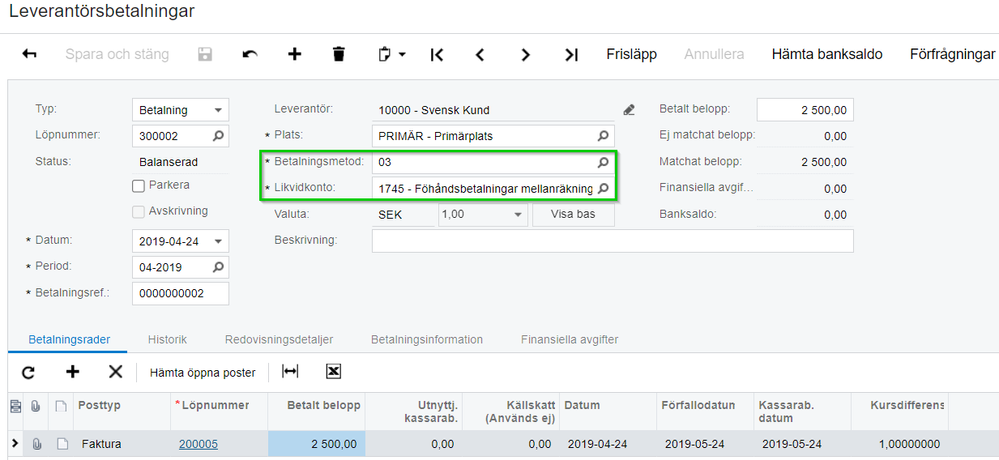The image size is (999, 460).
Task: Delete the row with X icon
Action: click(115, 372)
